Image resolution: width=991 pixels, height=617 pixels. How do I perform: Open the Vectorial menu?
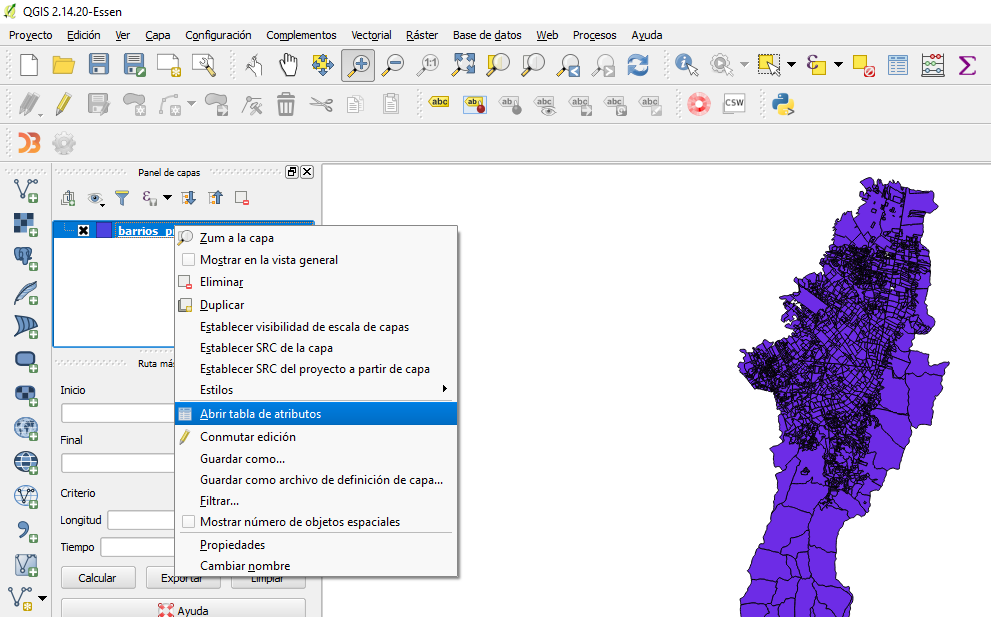(371, 35)
